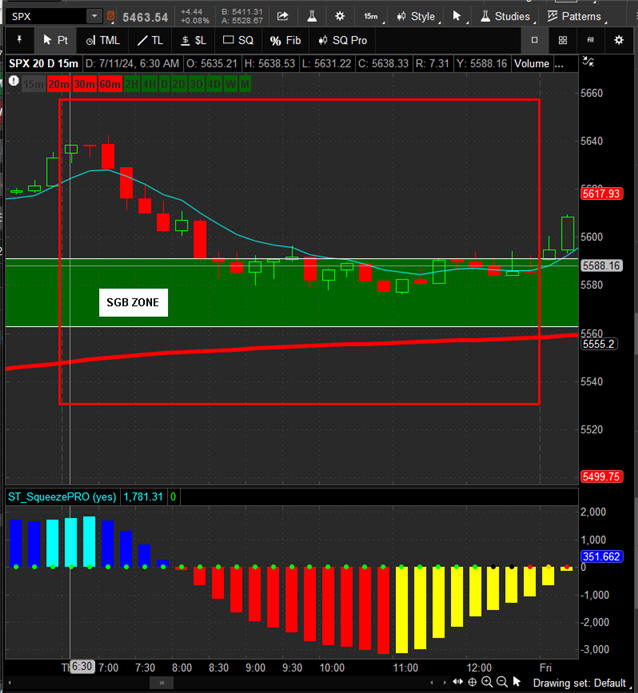
Task: Open the cursor drawing tools menu
Action: pos(458,16)
